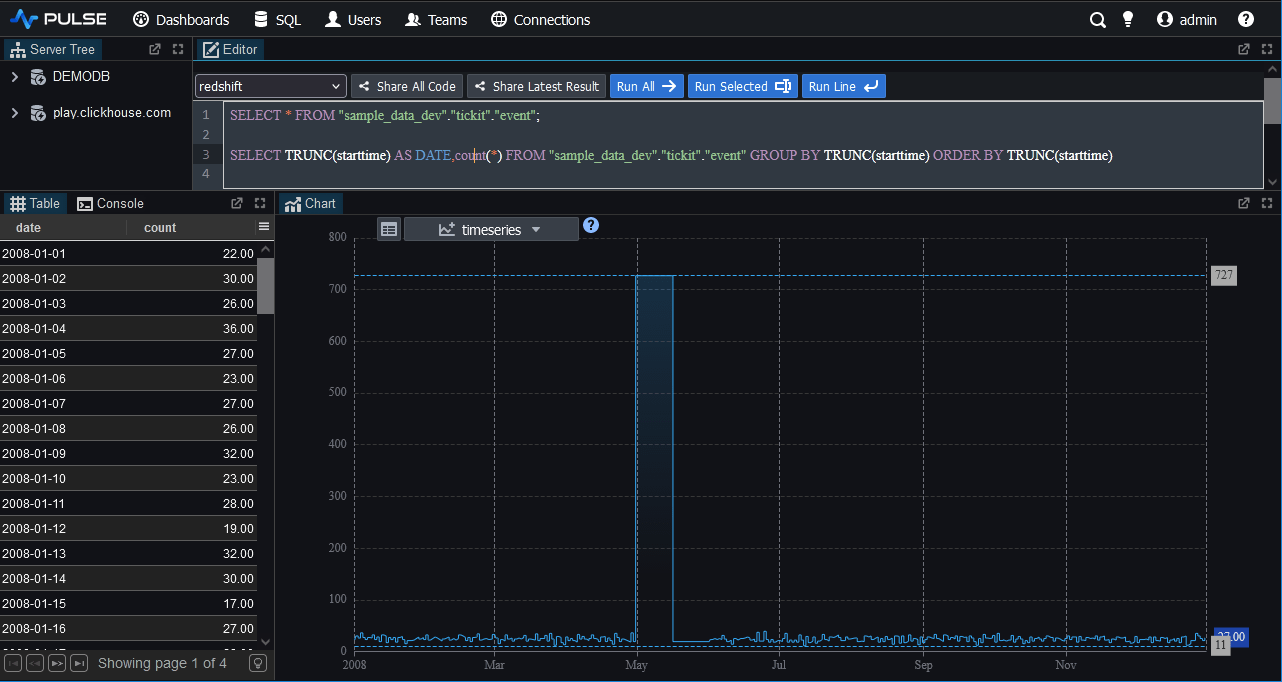Switch to the Table tab
Image resolution: width=1282 pixels, height=682 pixels.
[x=36, y=203]
